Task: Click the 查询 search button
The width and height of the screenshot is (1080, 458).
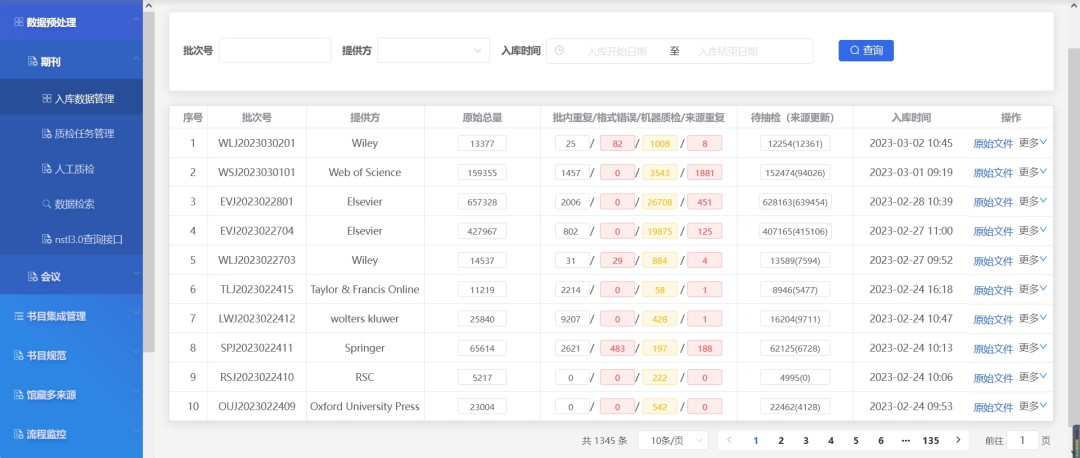Action: [x=865, y=50]
